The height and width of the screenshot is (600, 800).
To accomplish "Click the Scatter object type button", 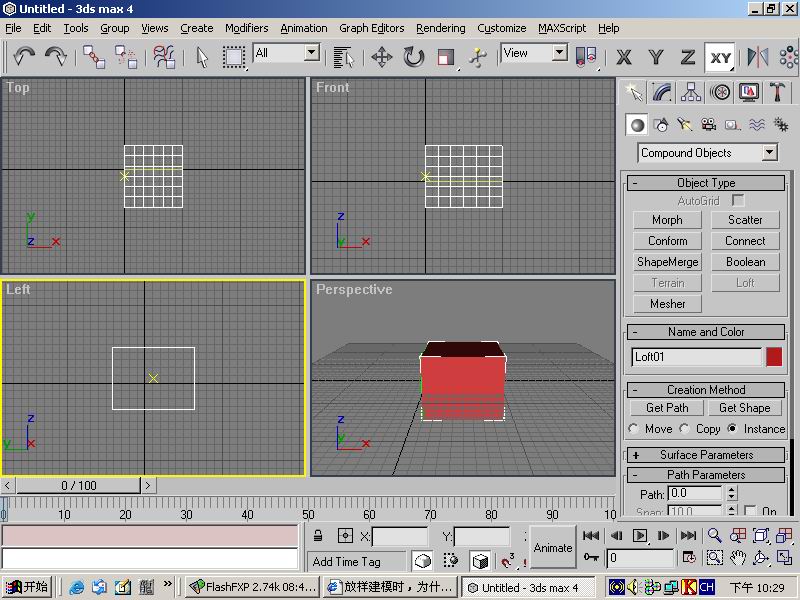I will point(745,220).
